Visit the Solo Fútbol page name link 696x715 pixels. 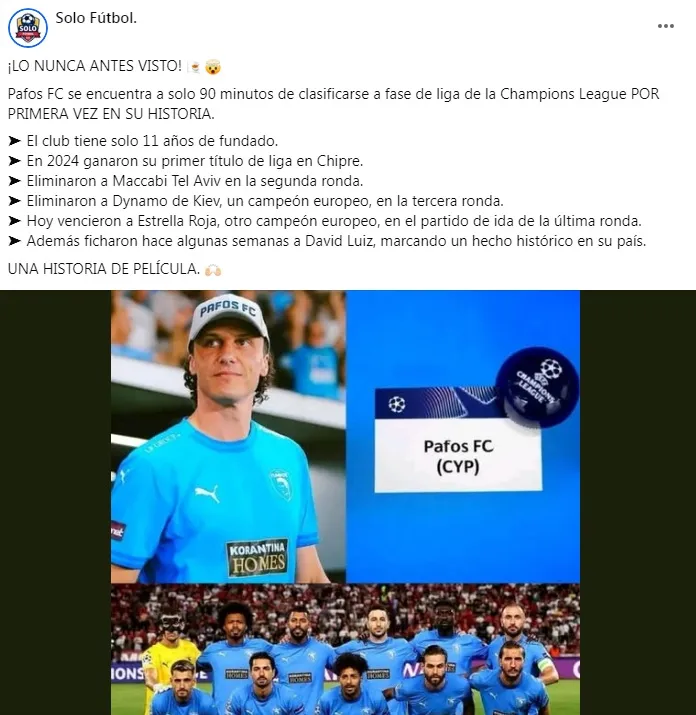point(96,18)
